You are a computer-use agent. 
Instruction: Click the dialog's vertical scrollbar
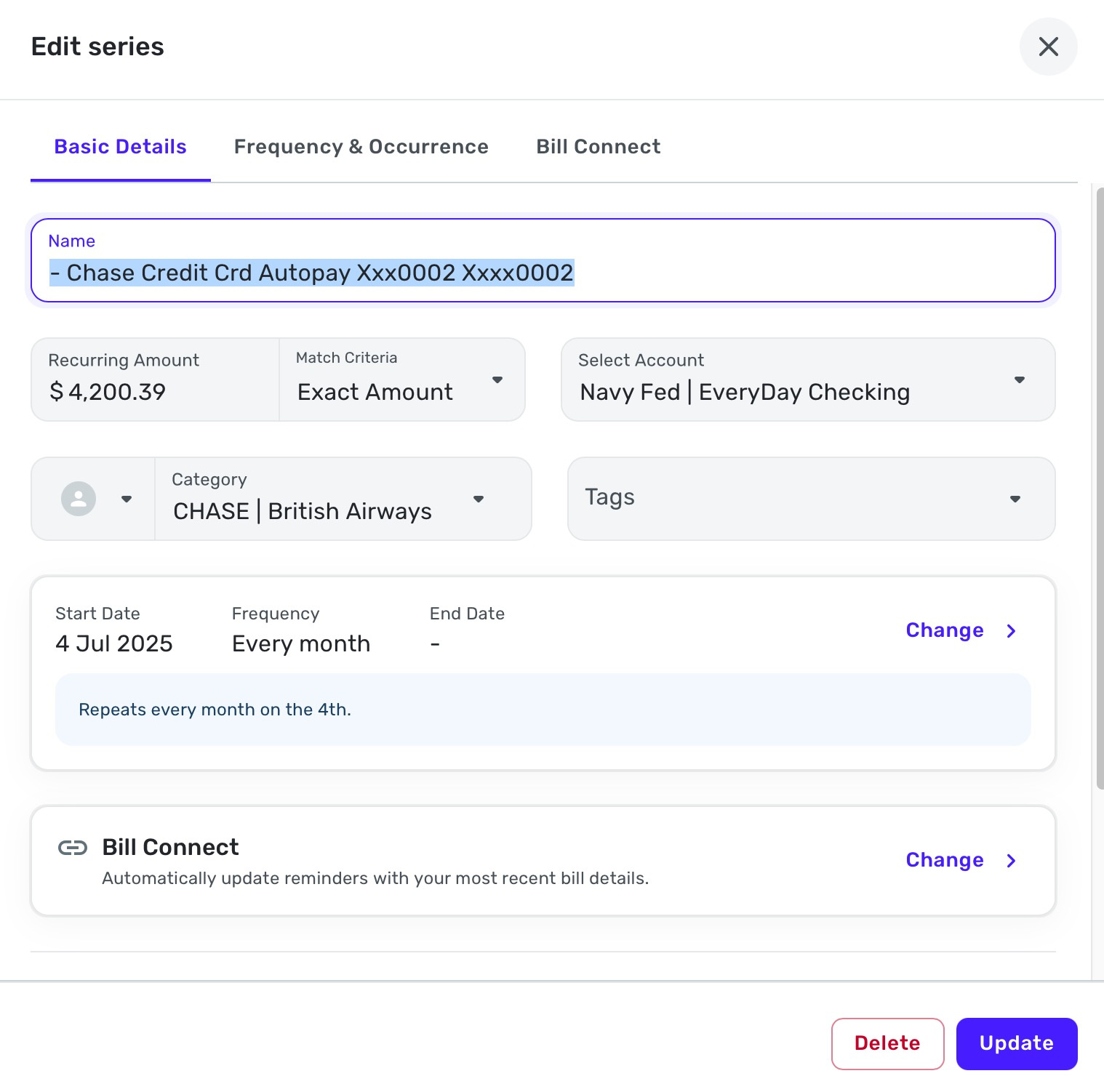tap(1099, 487)
